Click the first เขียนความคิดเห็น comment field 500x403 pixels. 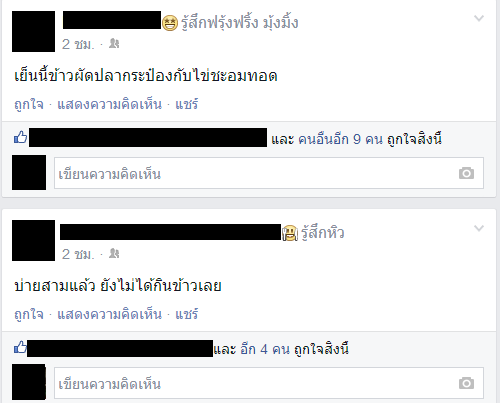[x=269, y=173]
